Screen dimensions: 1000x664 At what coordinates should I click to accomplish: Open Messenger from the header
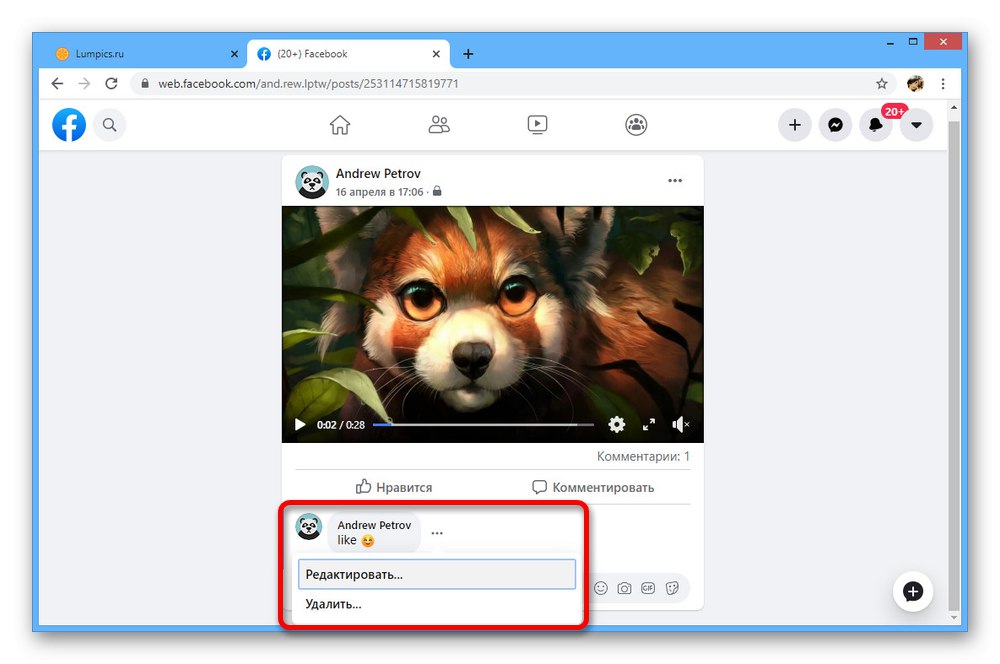pyautogui.click(x=835, y=124)
